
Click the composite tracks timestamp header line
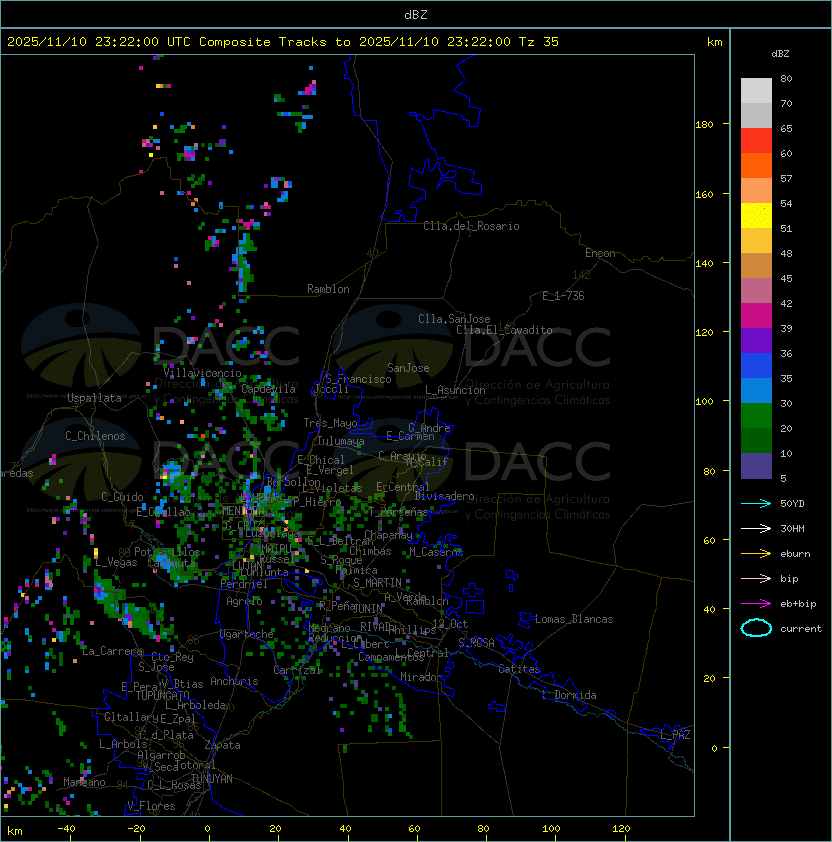(283, 42)
